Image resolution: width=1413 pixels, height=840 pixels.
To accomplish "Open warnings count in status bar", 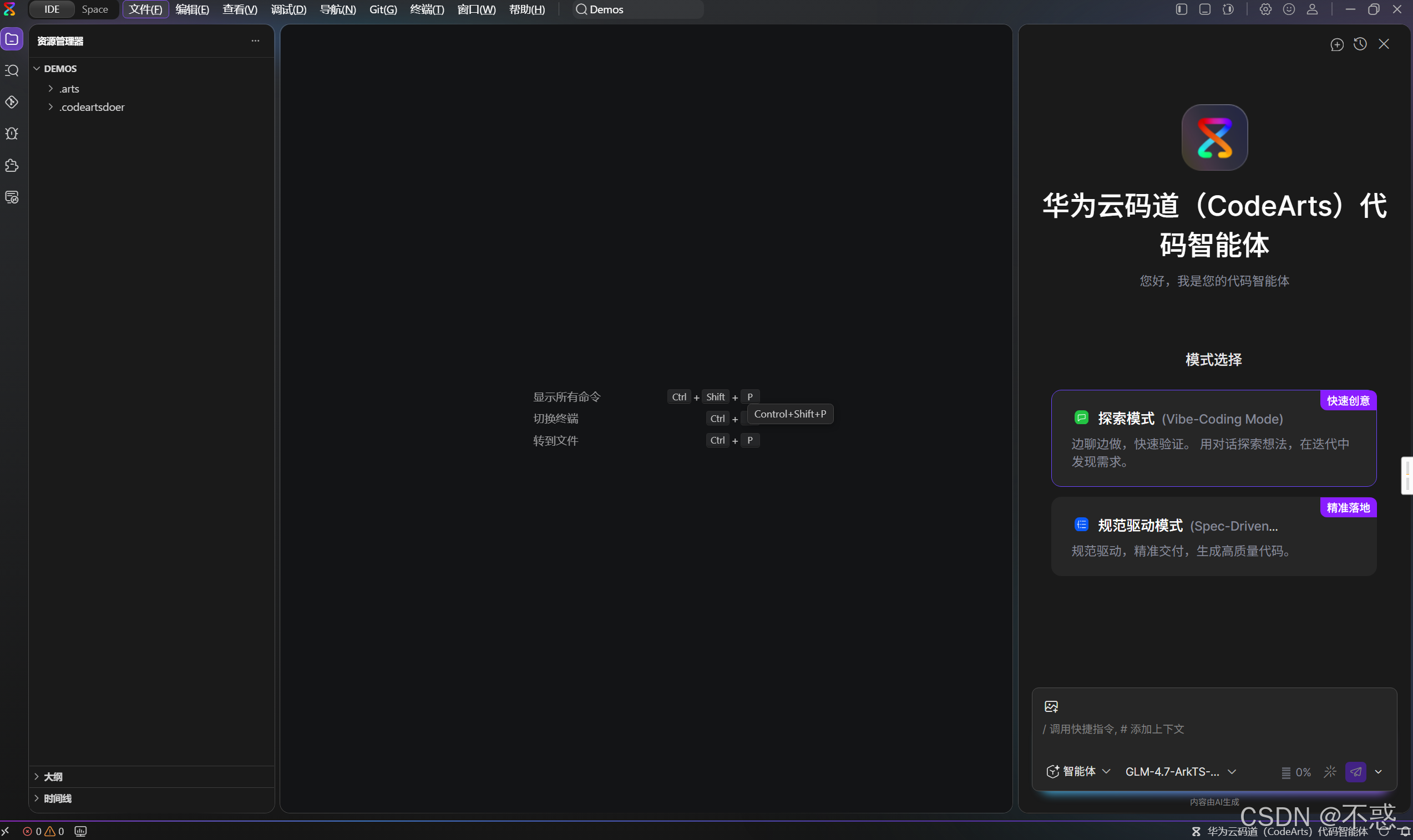I will tap(54, 831).
